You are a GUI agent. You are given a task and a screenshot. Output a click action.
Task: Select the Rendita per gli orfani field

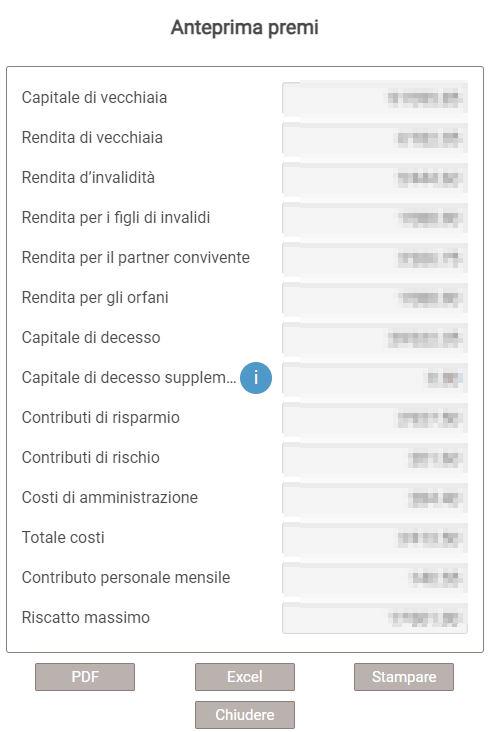375,298
